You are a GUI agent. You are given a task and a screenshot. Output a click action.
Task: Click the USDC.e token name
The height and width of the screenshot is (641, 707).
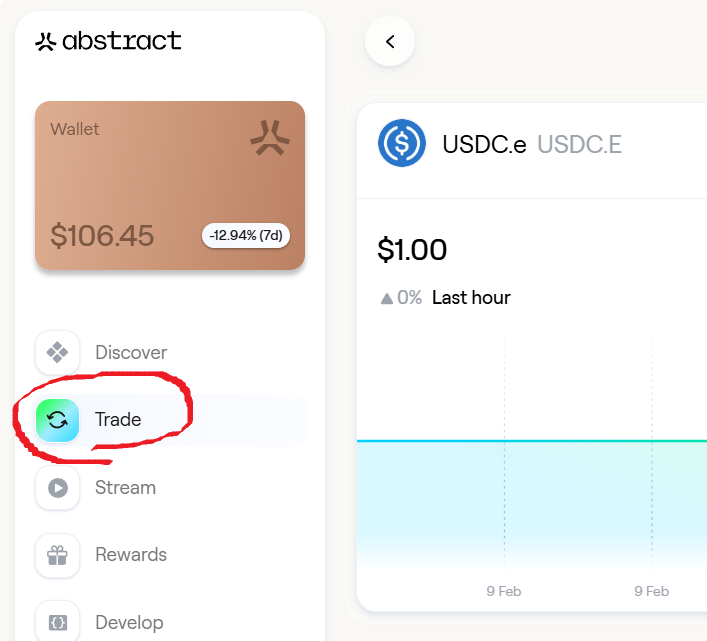coord(484,144)
